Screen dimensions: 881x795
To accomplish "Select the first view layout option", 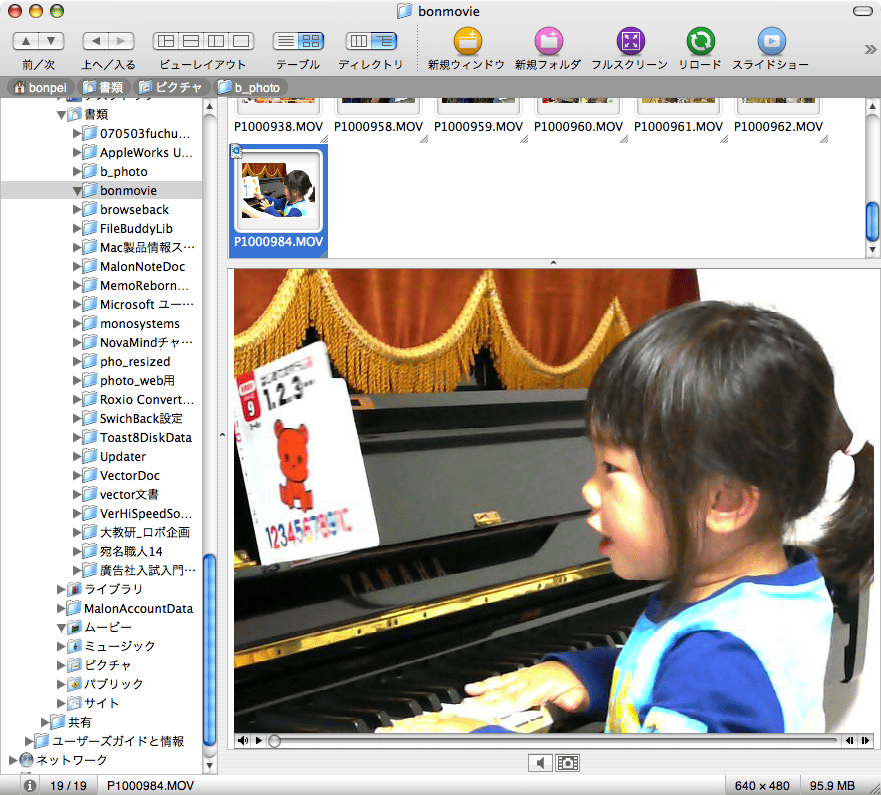I will tap(166, 40).
